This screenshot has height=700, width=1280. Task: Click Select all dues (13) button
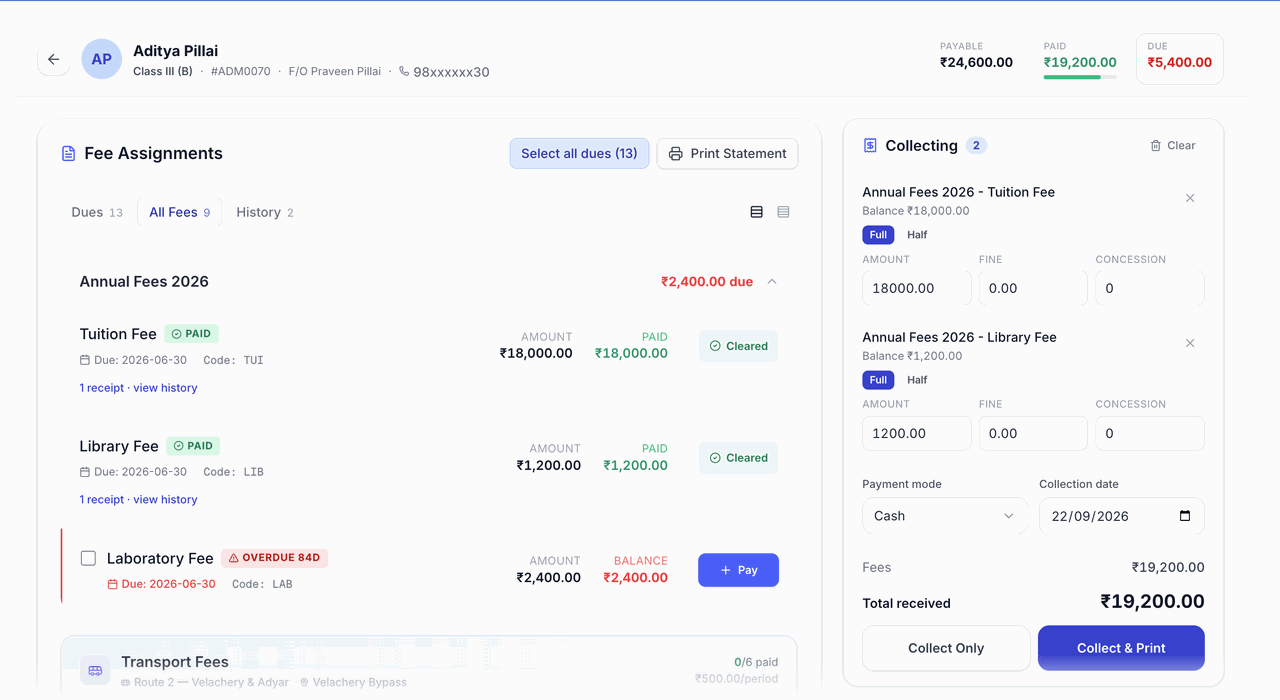tap(579, 153)
